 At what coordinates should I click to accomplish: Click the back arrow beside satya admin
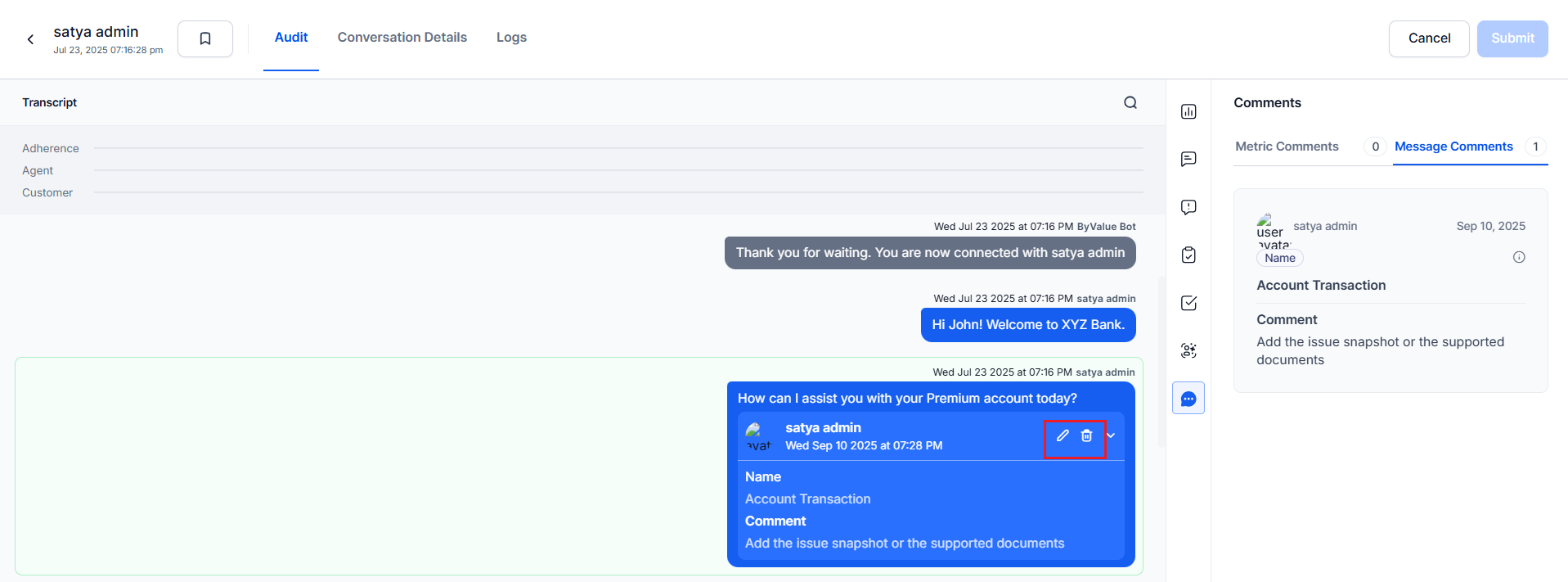click(x=30, y=39)
